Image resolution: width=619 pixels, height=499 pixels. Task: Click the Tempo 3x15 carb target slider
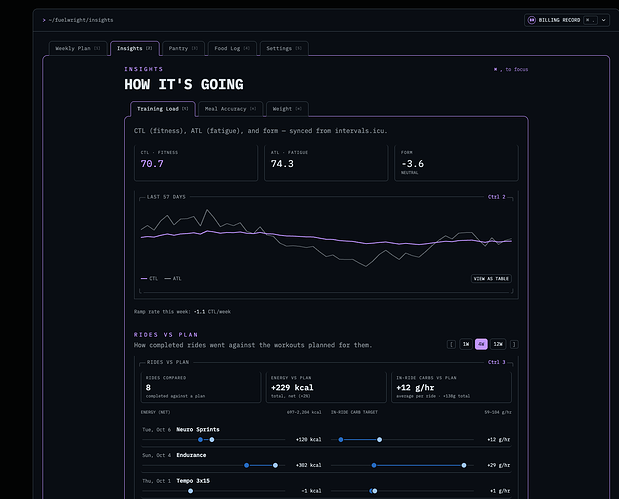pyautogui.click(x=402, y=491)
